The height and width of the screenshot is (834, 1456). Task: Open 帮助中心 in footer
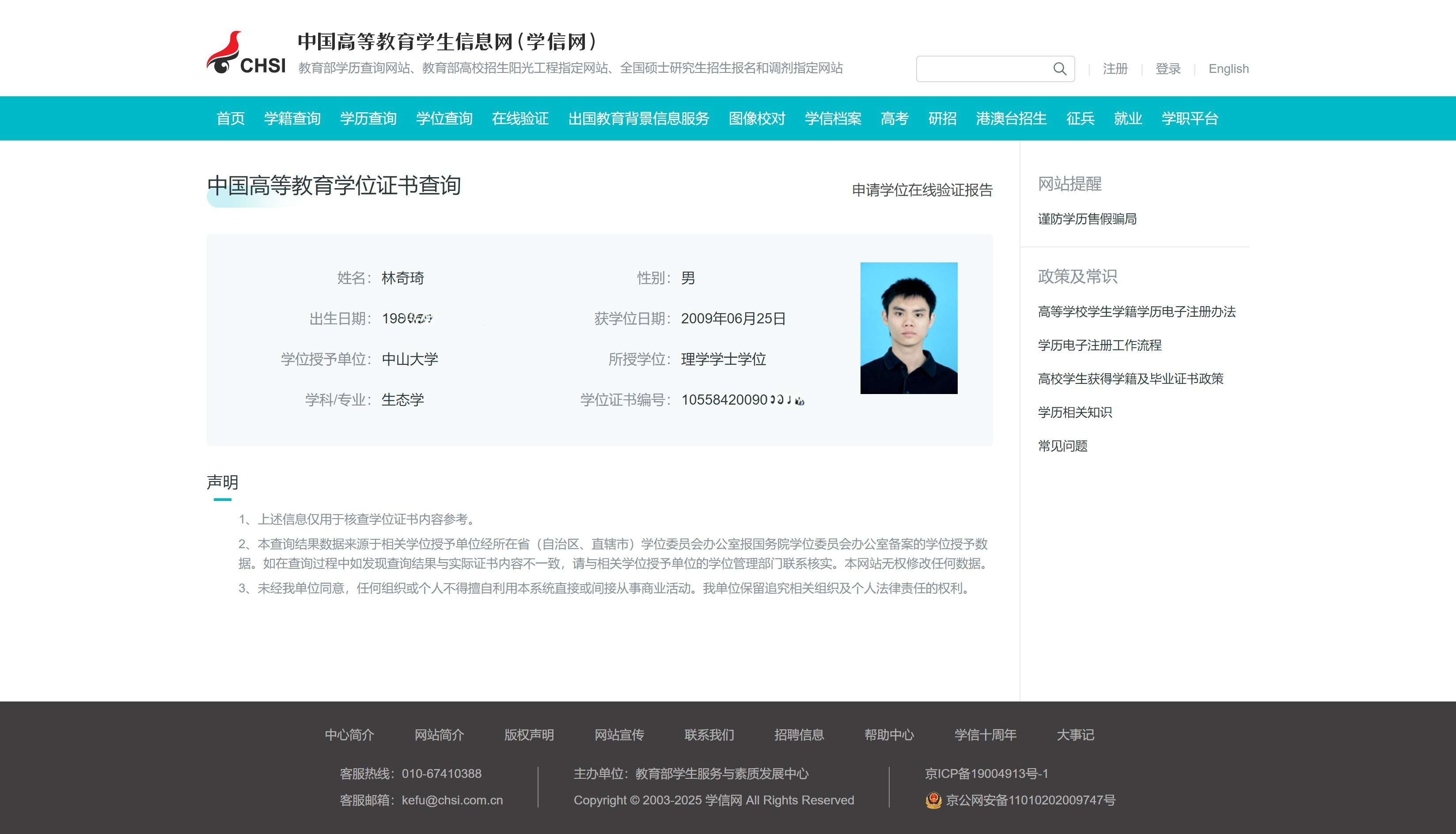click(x=888, y=735)
